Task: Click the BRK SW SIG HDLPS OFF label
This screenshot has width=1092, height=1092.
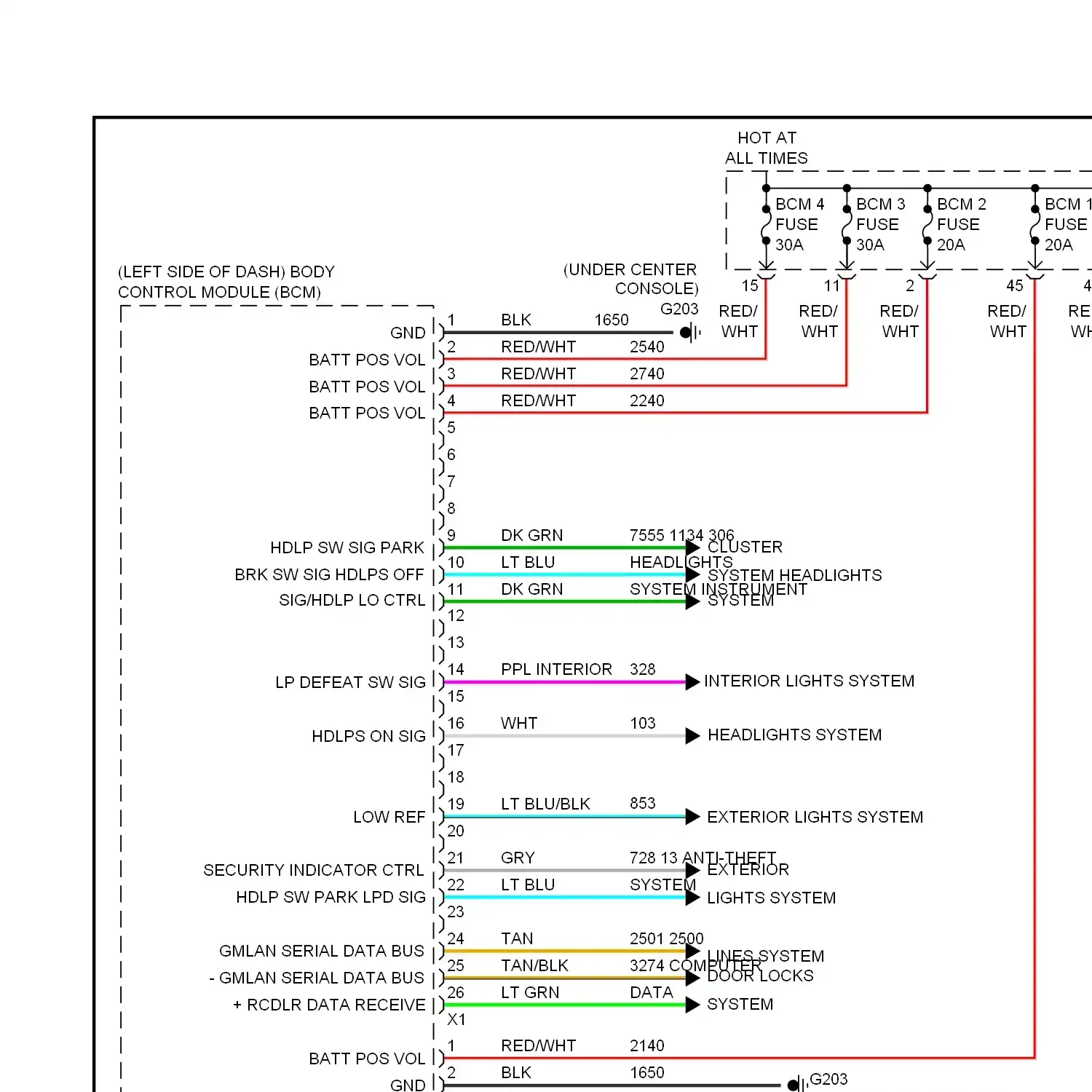Action: point(329,574)
